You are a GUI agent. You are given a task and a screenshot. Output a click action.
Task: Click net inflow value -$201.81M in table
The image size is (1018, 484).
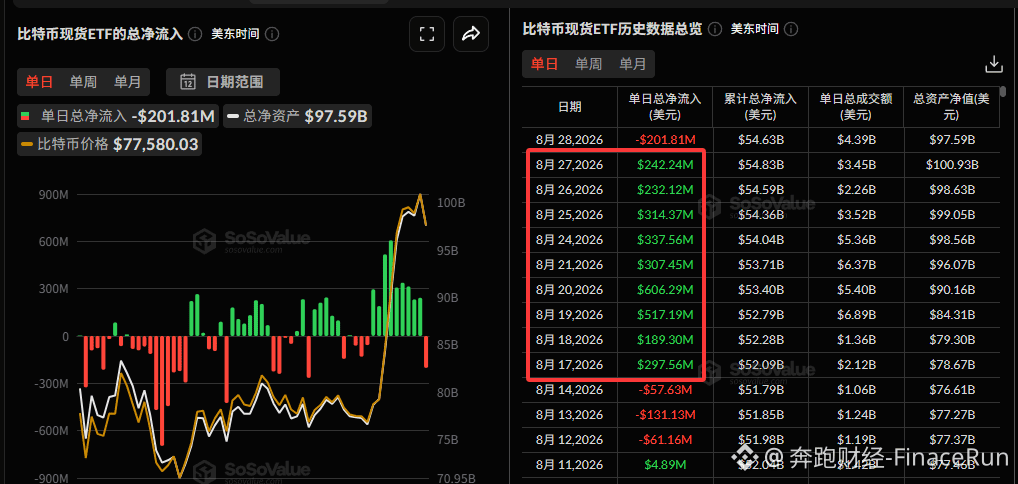coord(665,140)
